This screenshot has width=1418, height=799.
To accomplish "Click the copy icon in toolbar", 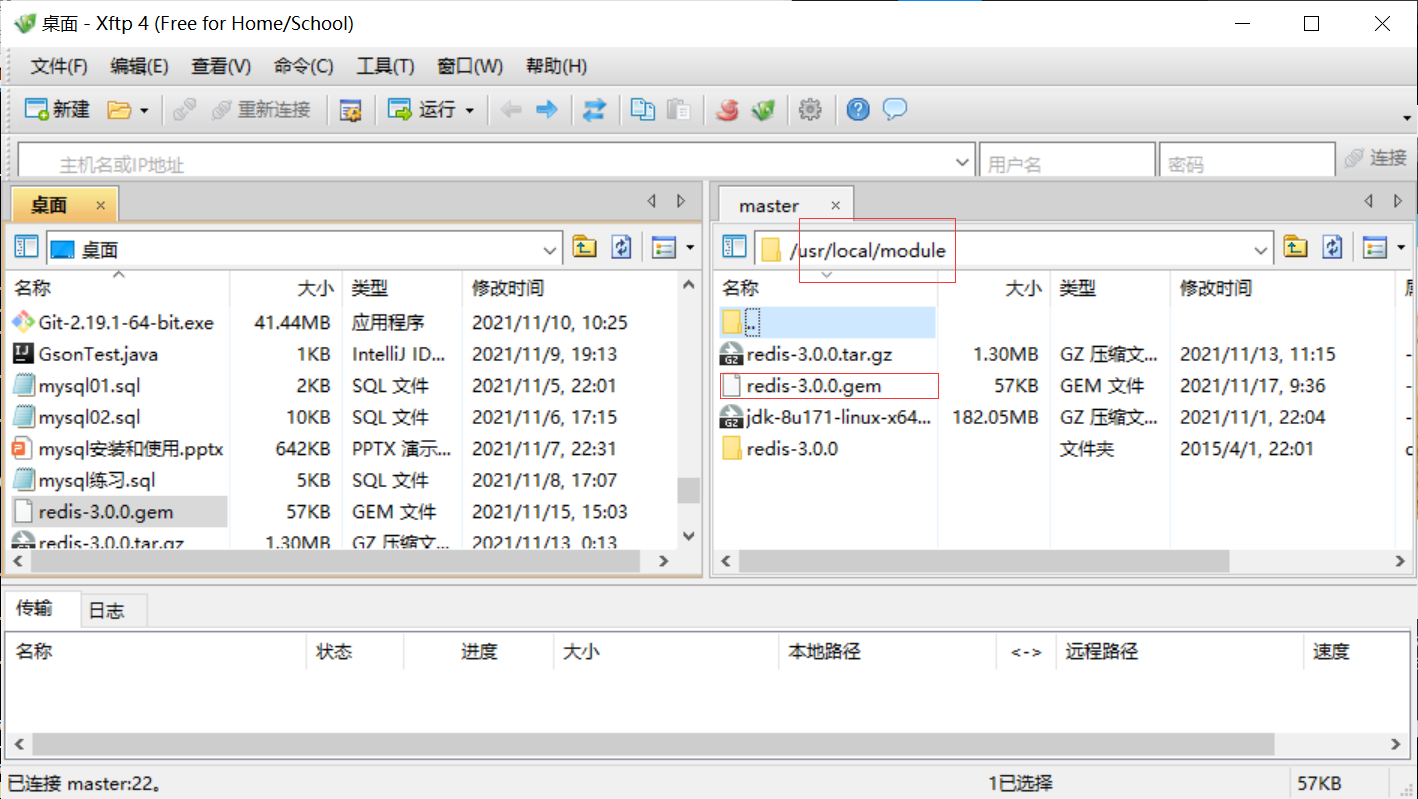I will [x=643, y=110].
